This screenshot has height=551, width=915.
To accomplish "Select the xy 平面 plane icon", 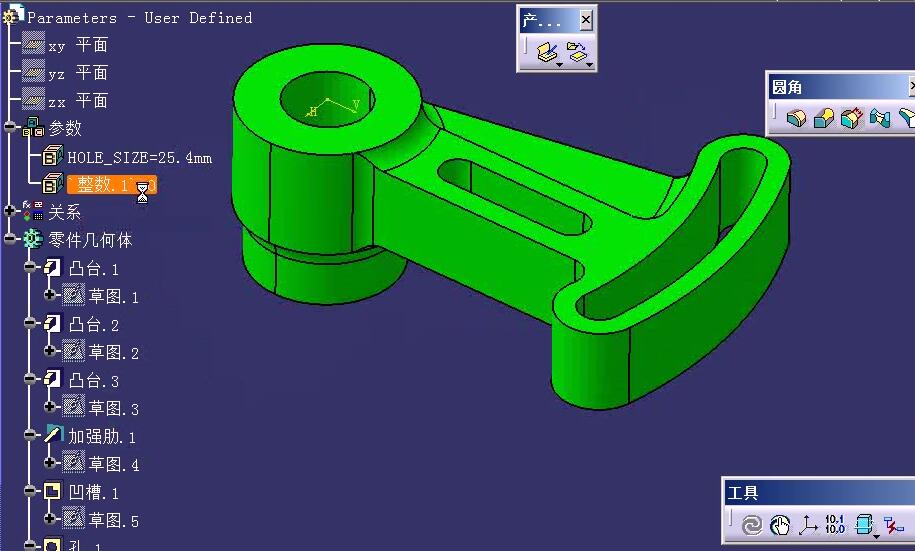I will coord(33,44).
